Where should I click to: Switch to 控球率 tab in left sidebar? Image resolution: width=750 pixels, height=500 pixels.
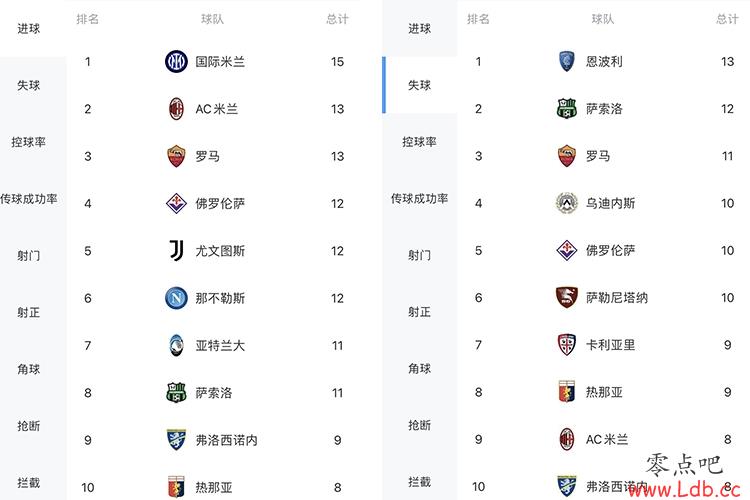29,142
